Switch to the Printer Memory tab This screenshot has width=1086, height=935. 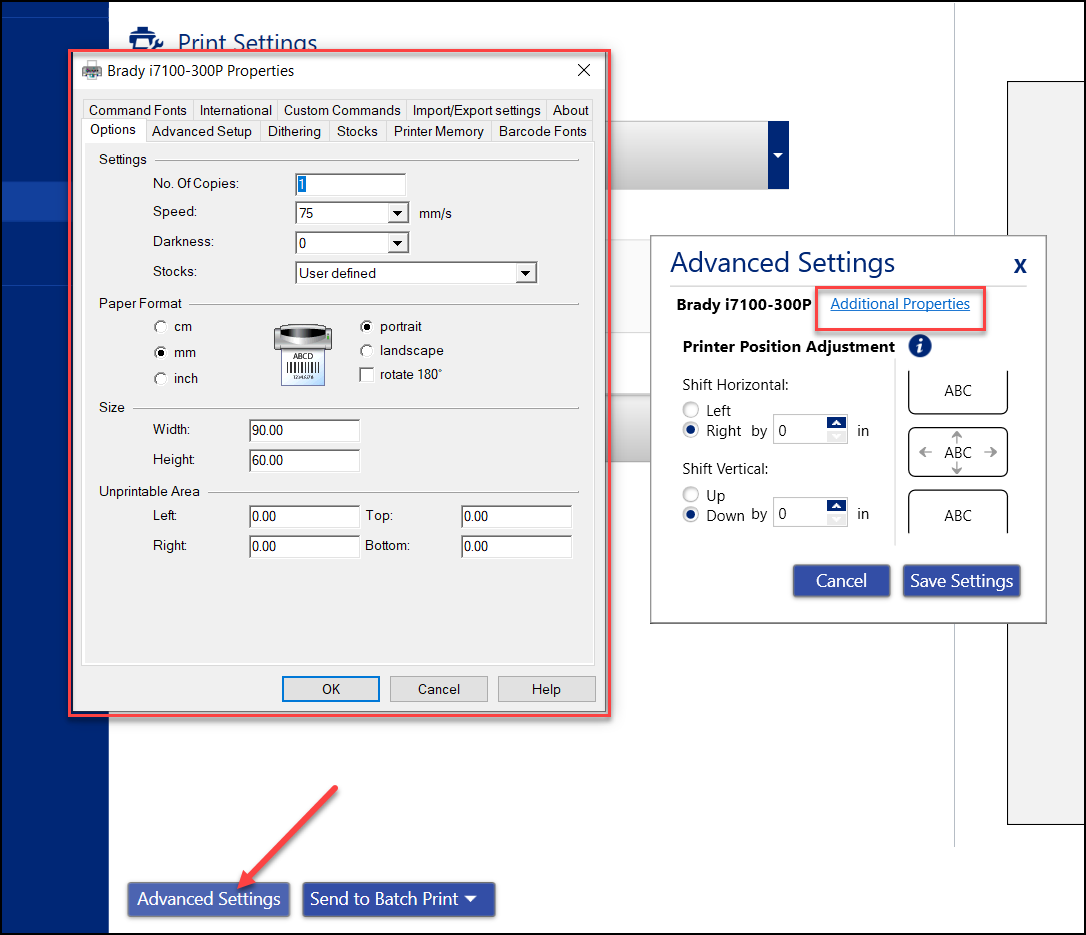(438, 132)
